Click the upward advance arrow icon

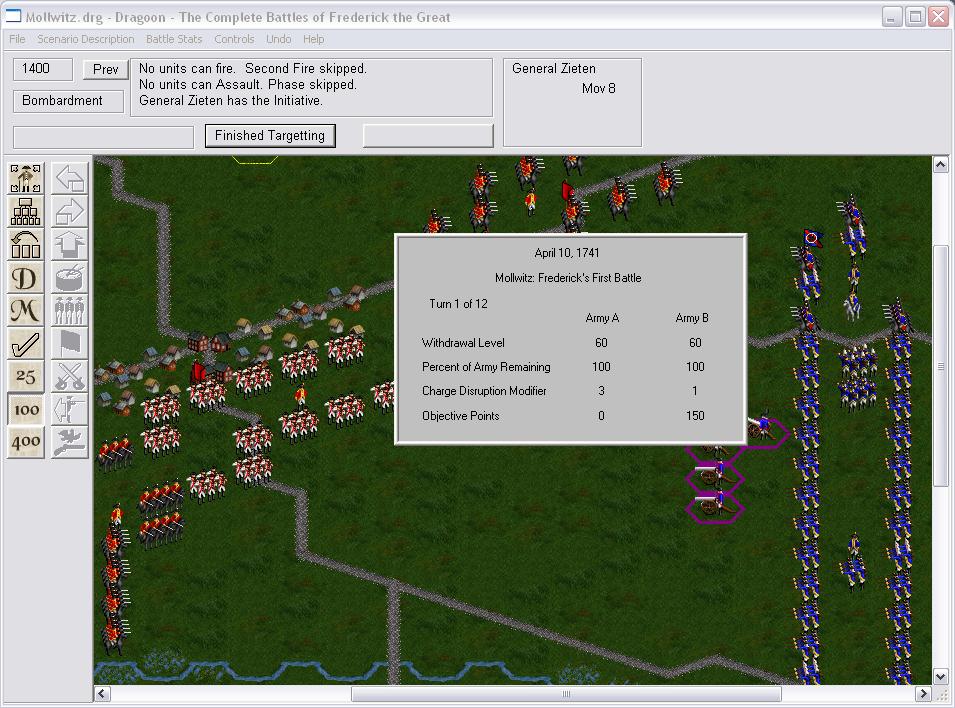[x=69, y=244]
